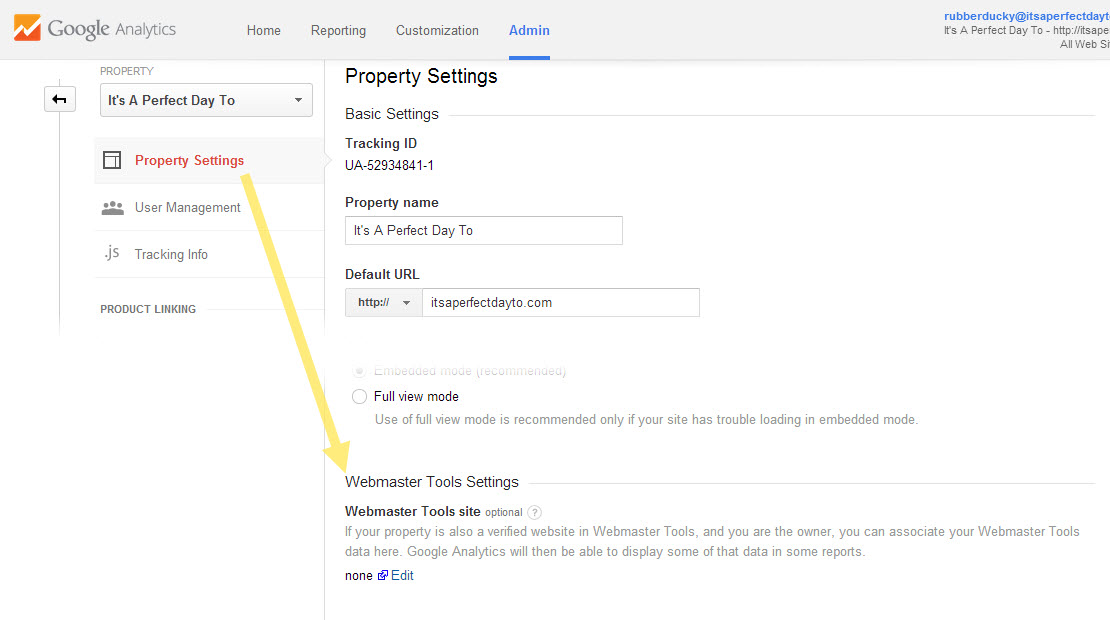The width and height of the screenshot is (1110, 620).
Task: Click into the Property name field
Action: click(x=484, y=230)
